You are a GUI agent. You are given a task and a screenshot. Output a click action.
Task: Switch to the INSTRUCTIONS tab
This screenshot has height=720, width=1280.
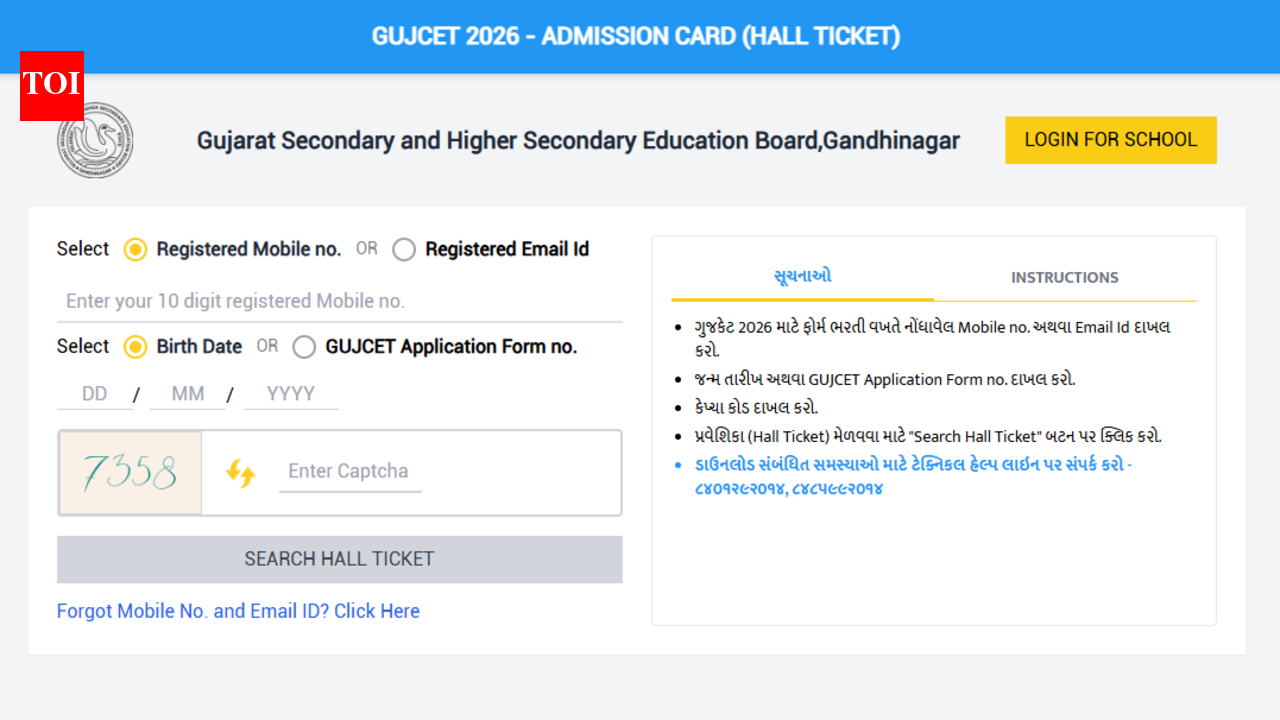(1064, 277)
